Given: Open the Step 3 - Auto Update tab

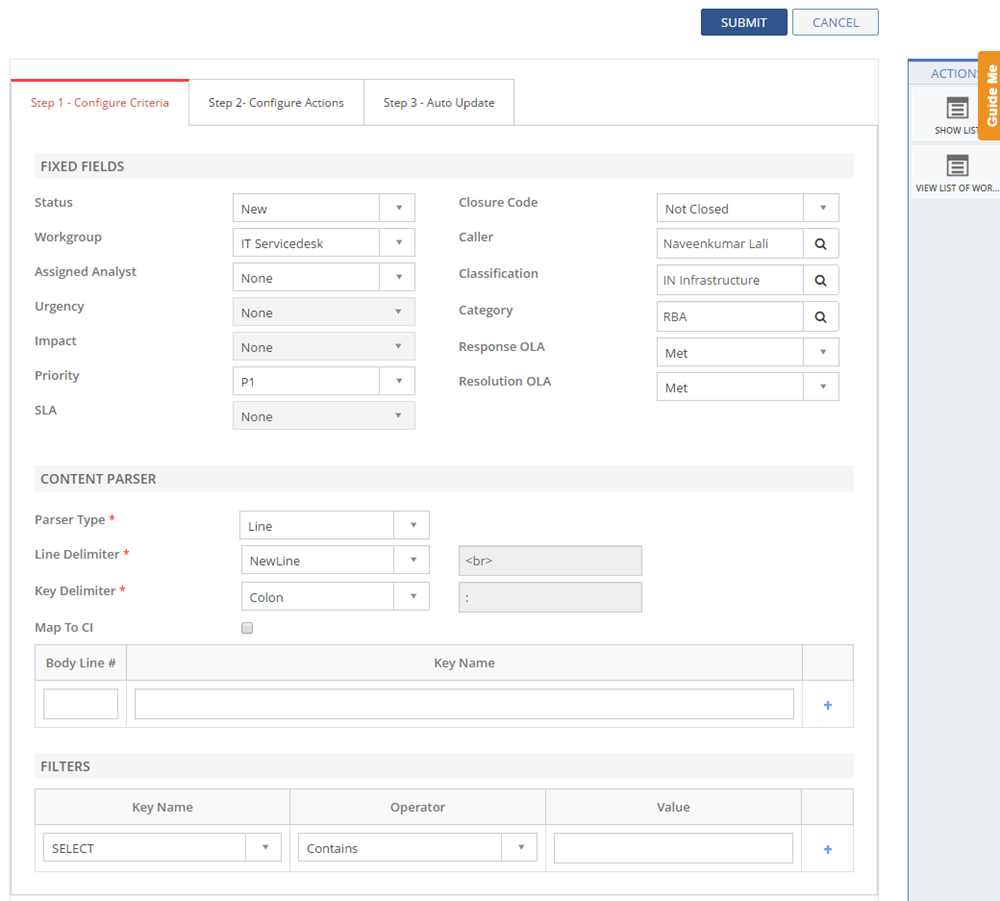Looking at the screenshot, I should point(439,103).
